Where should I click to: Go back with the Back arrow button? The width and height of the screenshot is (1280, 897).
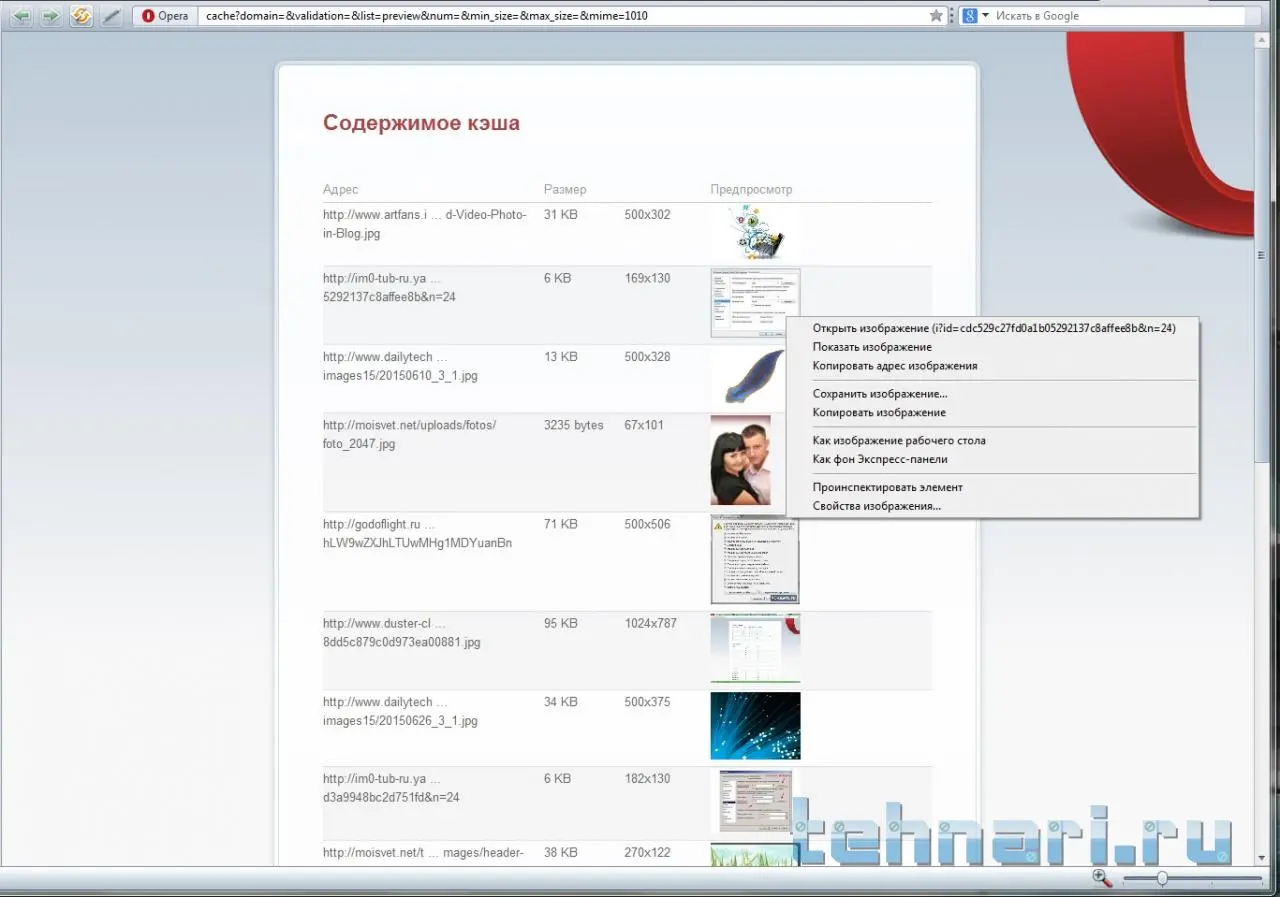click(x=22, y=16)
